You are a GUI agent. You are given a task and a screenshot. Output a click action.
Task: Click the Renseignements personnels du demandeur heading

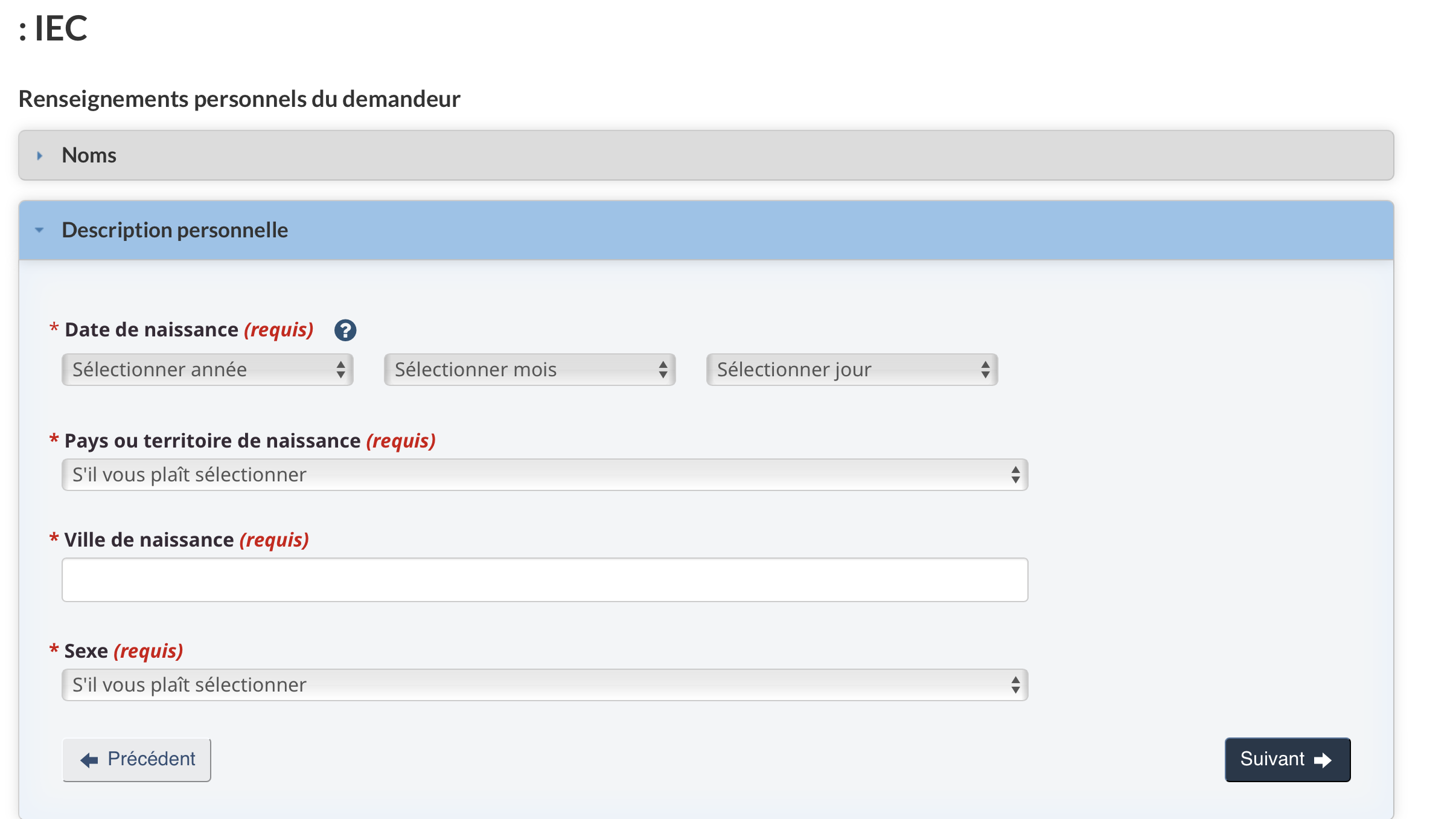(x=240, y=99)
